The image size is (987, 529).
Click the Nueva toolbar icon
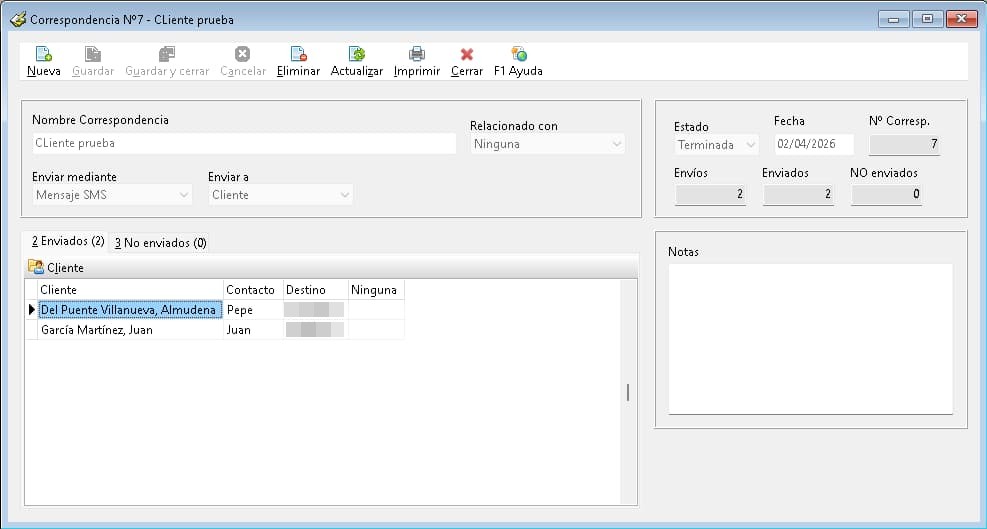click(x=43, y=55)
